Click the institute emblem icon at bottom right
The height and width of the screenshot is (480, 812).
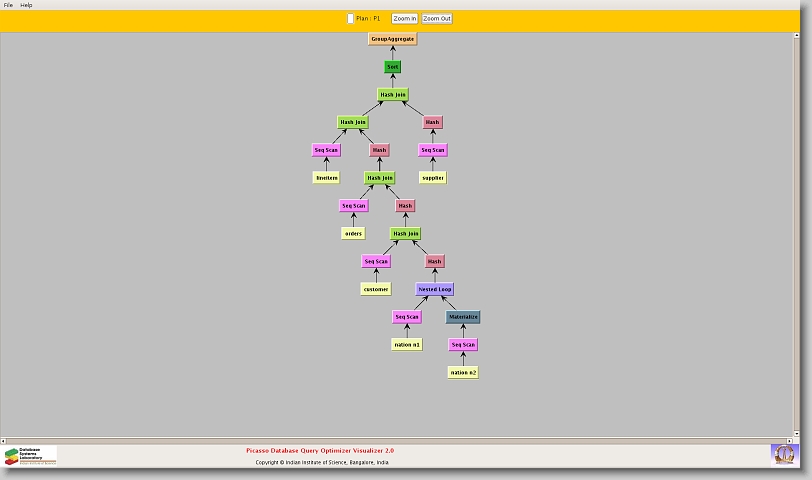point(784,455)
